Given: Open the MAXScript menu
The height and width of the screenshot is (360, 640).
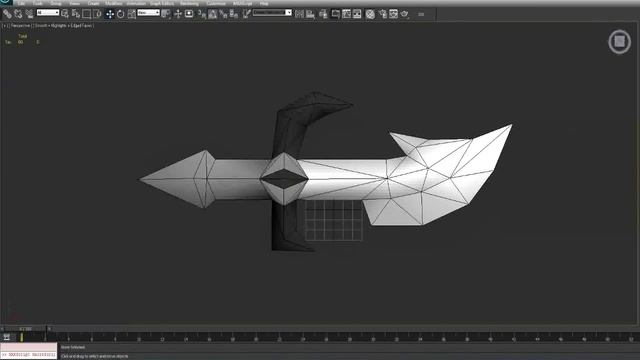Looking at the screenshot, I should [x=242, y=3].
